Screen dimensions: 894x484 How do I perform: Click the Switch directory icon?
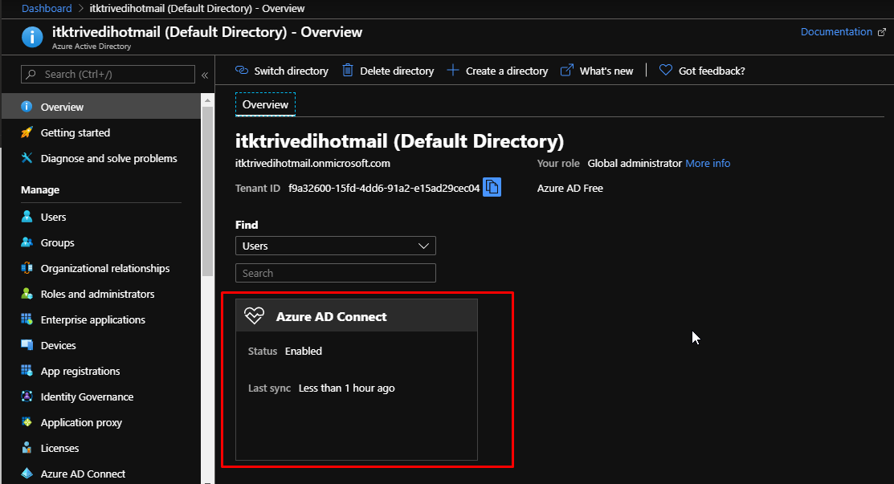click(242, 71)
